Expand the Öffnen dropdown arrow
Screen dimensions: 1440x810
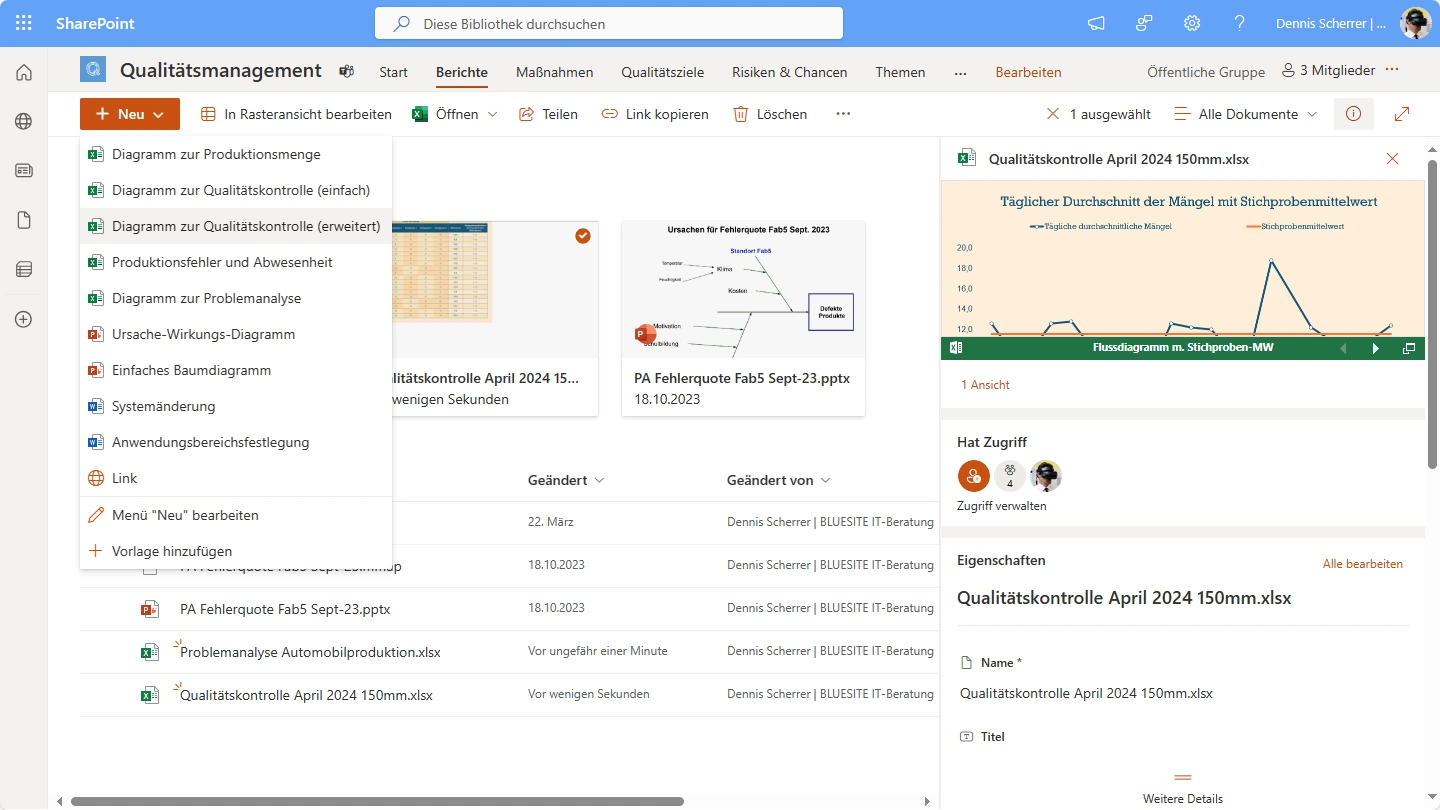click(x=492, y=114)
